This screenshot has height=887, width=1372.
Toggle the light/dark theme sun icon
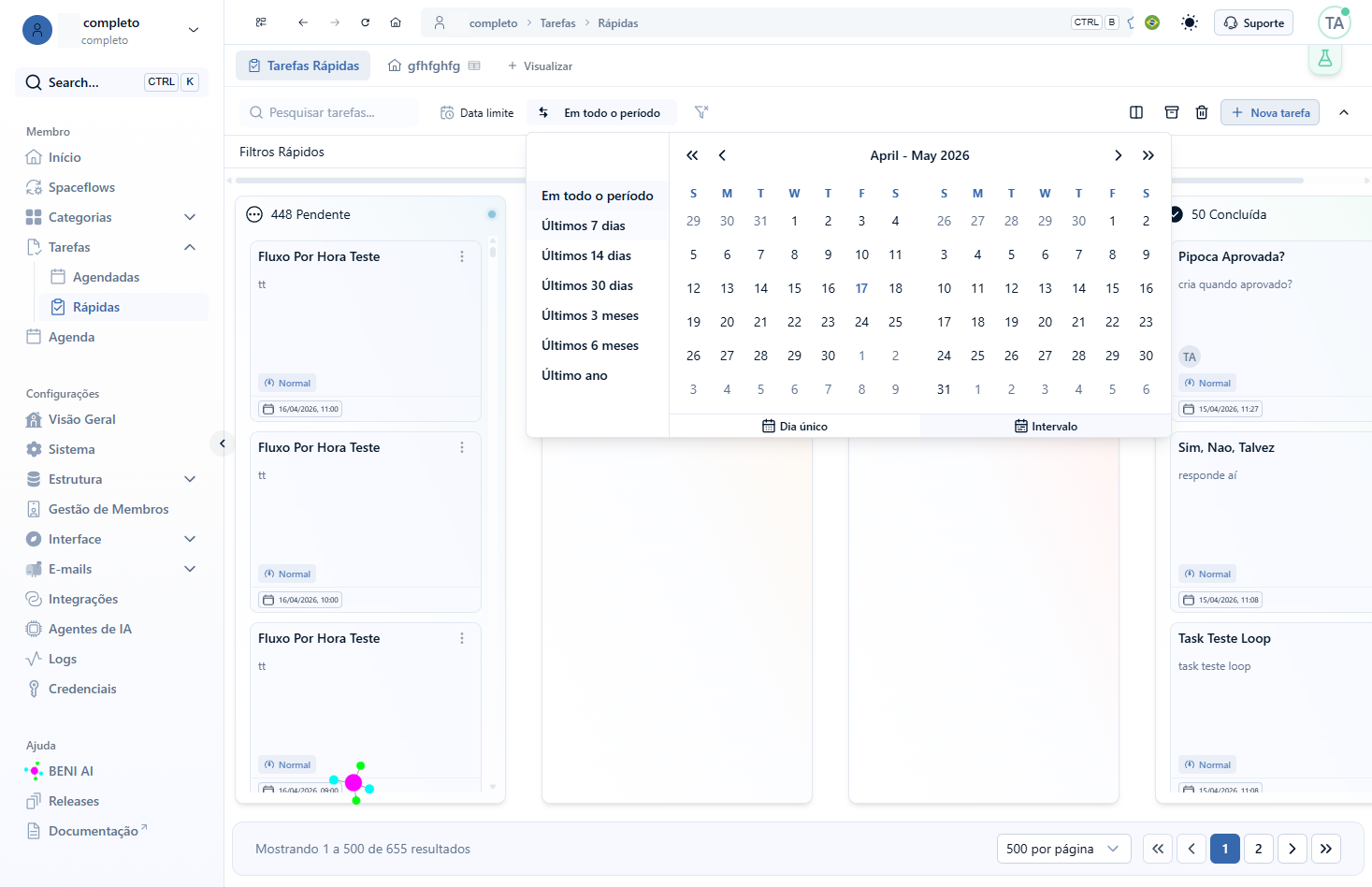pos(1190,22)
